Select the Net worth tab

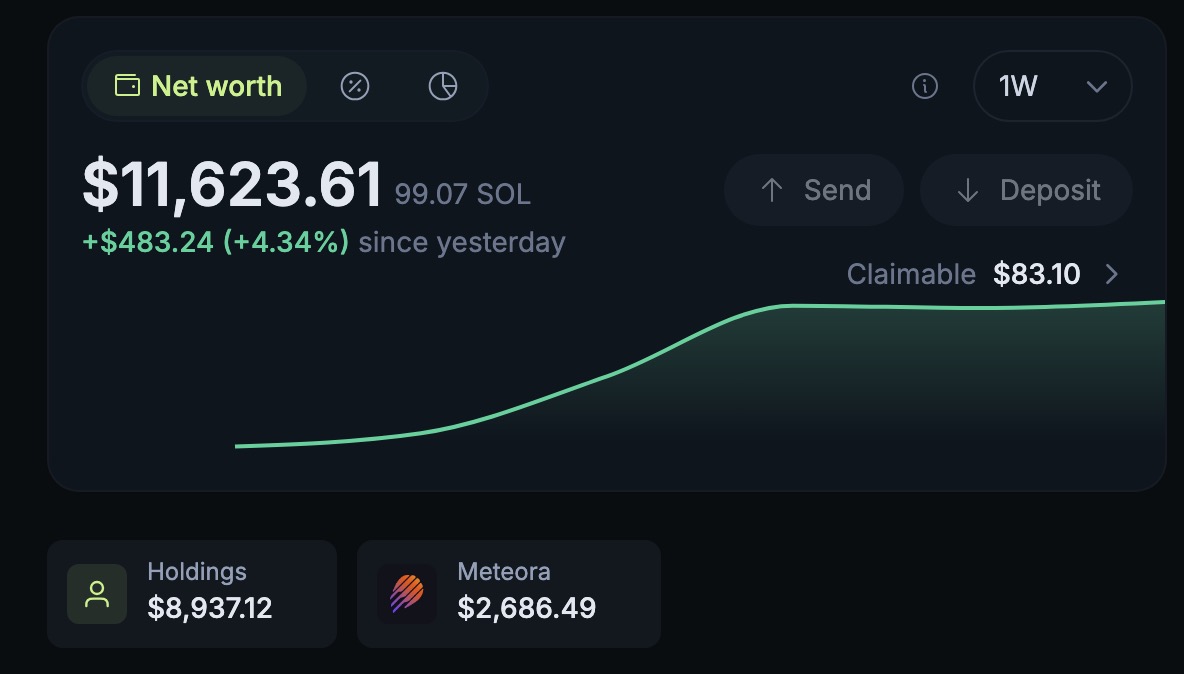197,86
